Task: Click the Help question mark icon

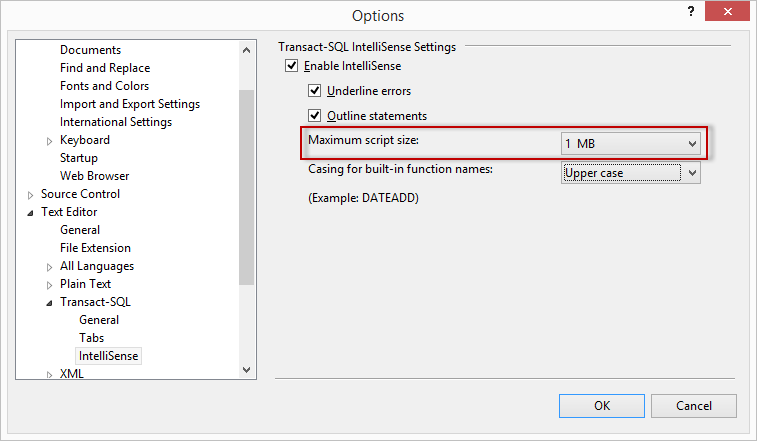Action: (x=690, y=11)
